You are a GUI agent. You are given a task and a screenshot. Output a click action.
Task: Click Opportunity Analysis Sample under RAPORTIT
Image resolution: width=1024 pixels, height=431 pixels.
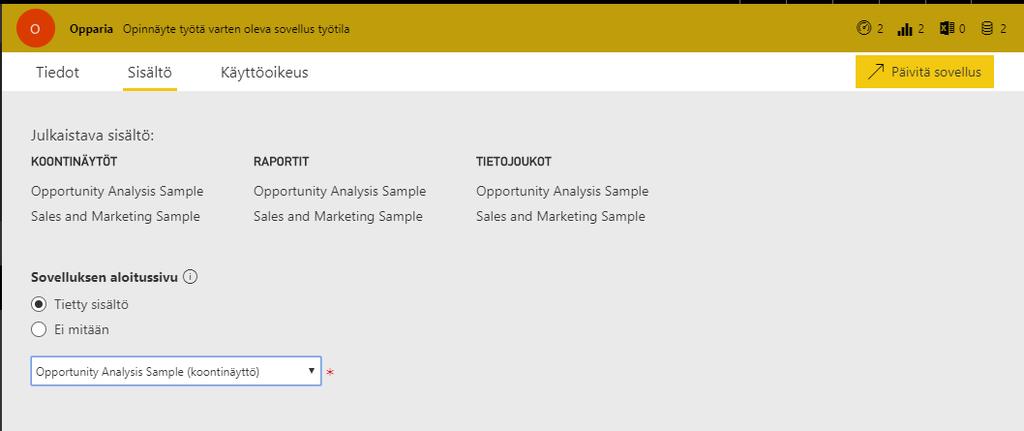pyautogui.click(x=340, y=191)
